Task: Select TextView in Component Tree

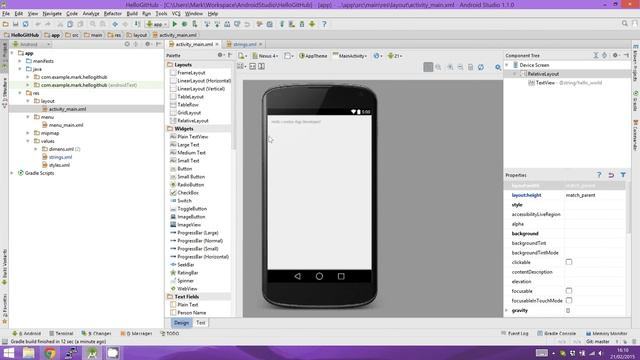Action: click(x=545, y=83)
